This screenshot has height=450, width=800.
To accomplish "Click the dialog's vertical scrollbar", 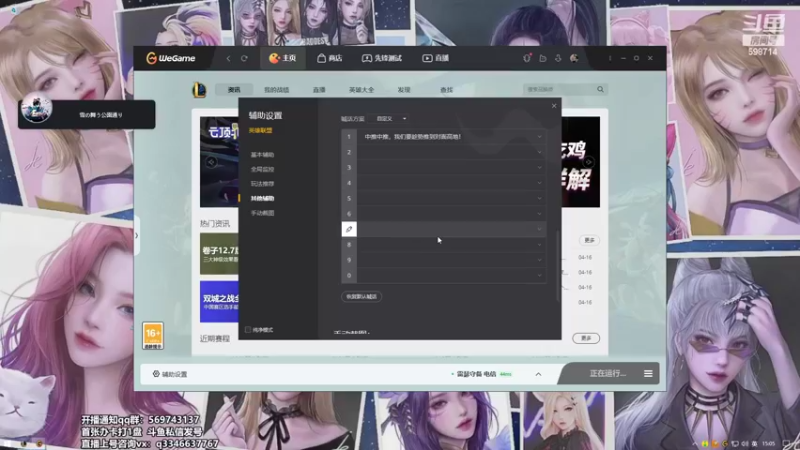I will point(558,265).
